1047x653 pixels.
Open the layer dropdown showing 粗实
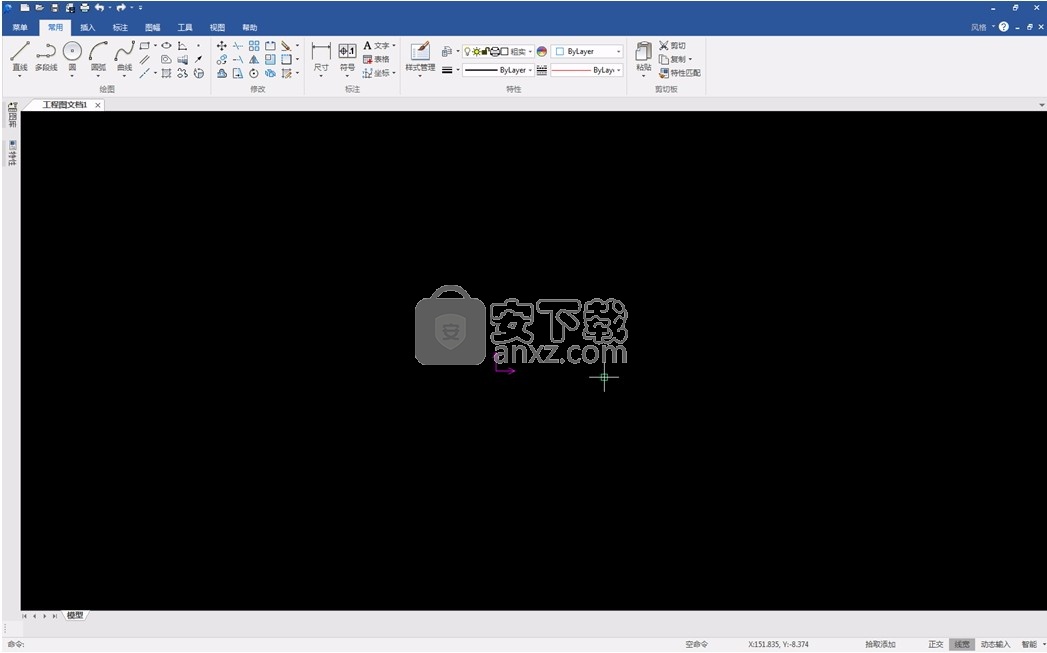coord(498,51)
